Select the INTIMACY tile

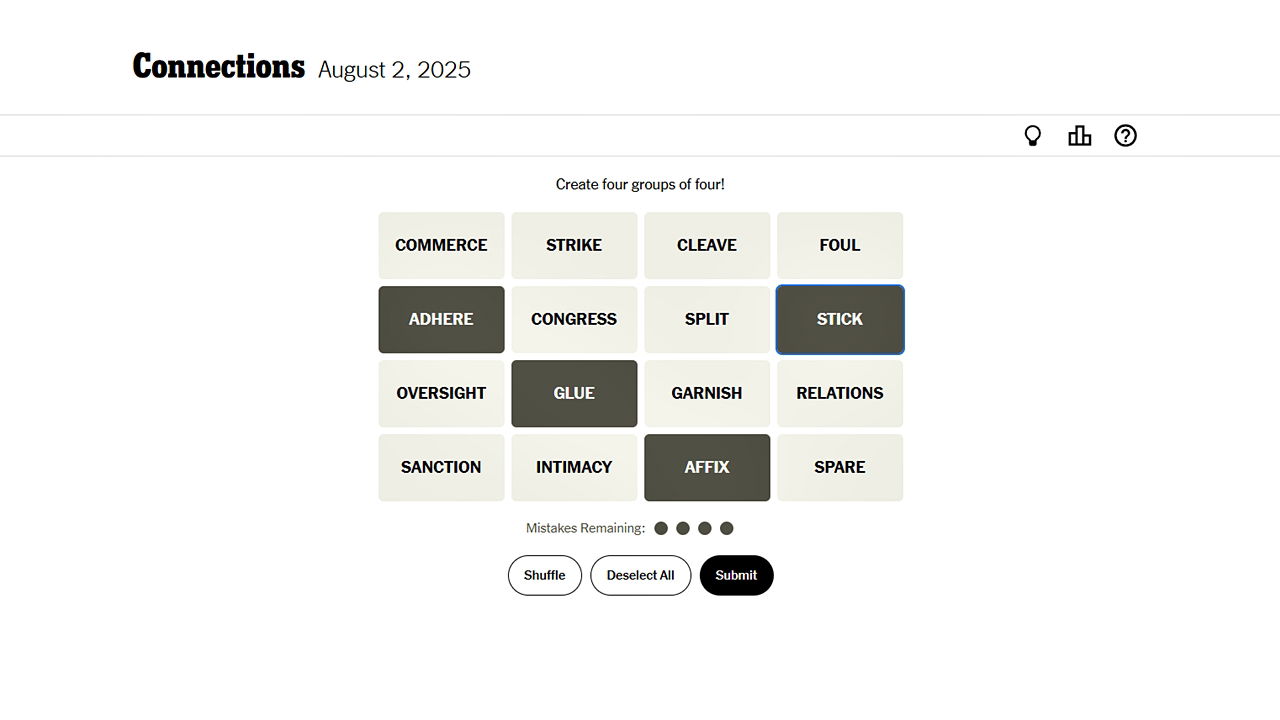[574, 467]
